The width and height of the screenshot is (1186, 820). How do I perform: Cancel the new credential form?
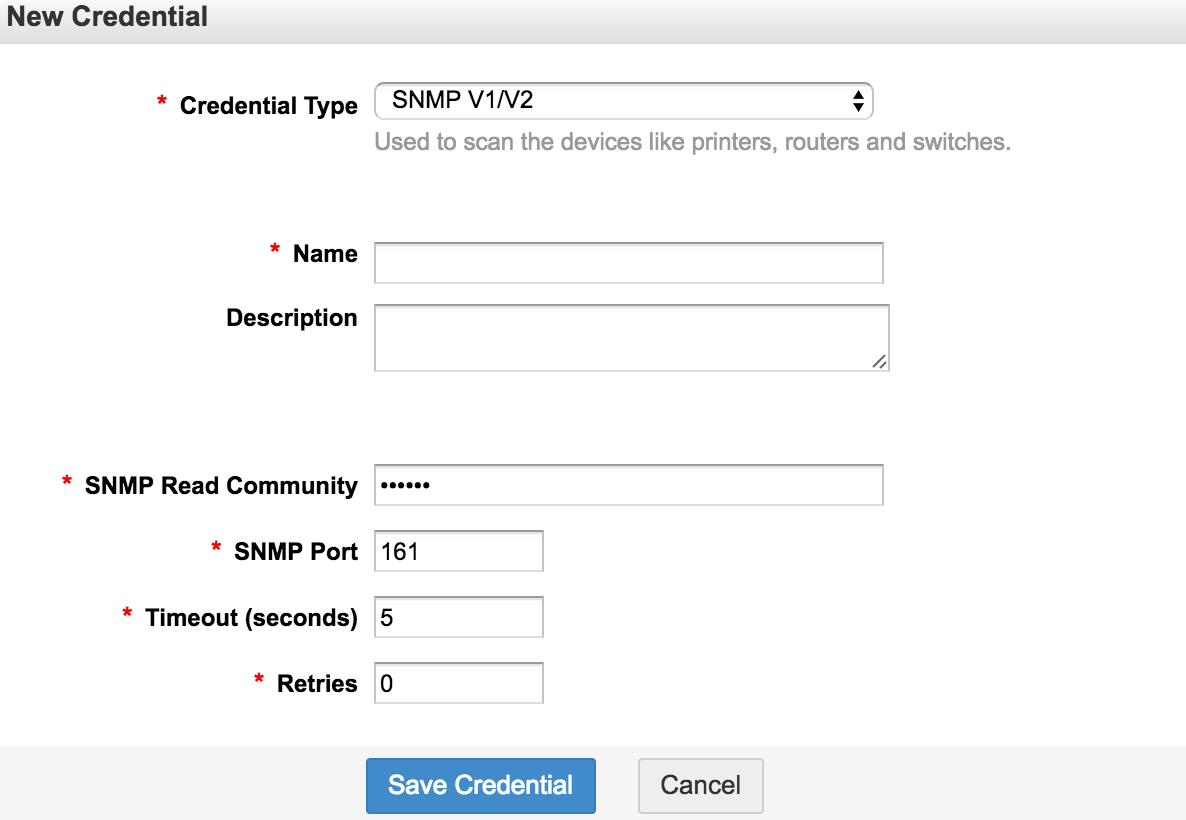pos(700,785)
